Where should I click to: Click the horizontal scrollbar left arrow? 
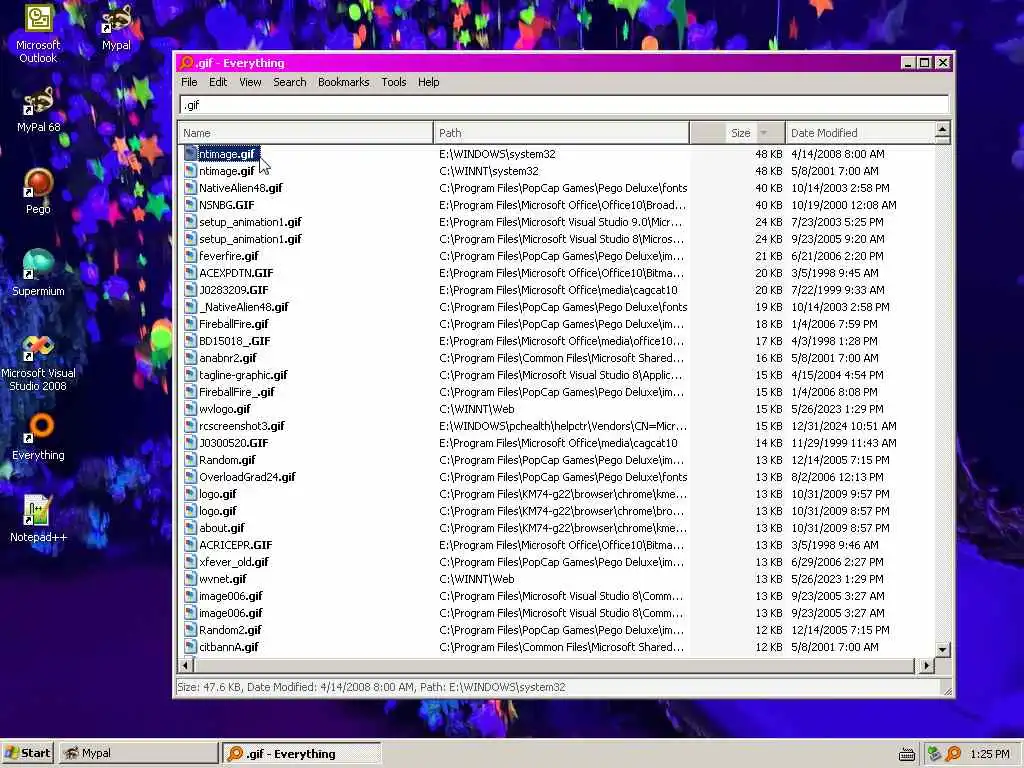coord(186,665)
